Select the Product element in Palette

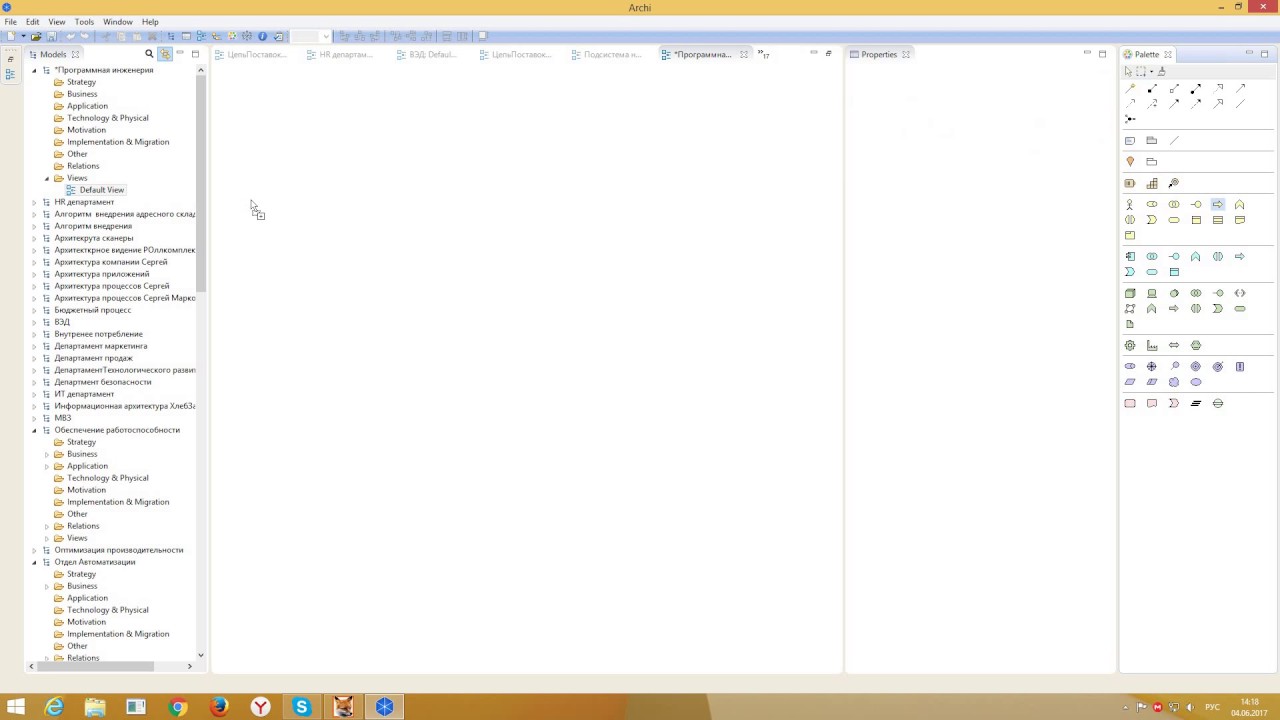coord(1130,236)
